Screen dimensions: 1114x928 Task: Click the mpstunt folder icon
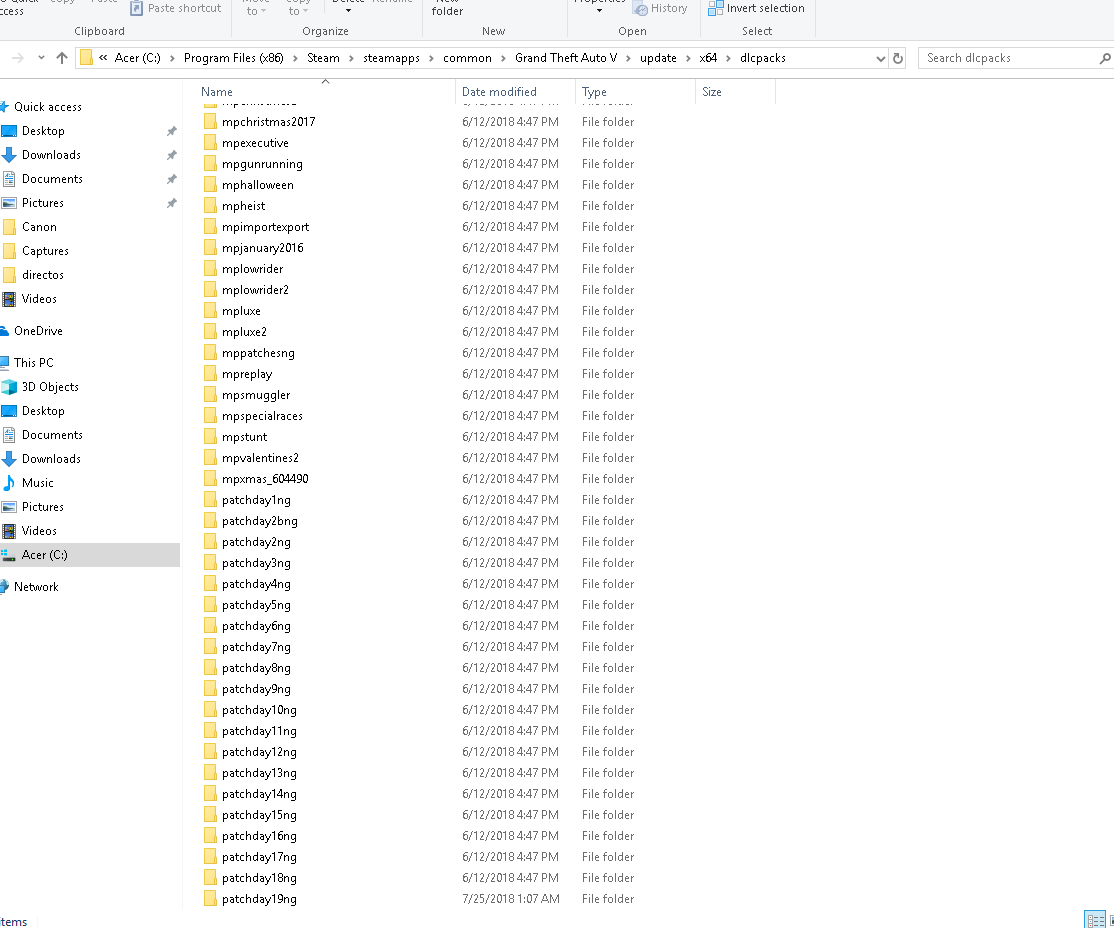[210, 436]
